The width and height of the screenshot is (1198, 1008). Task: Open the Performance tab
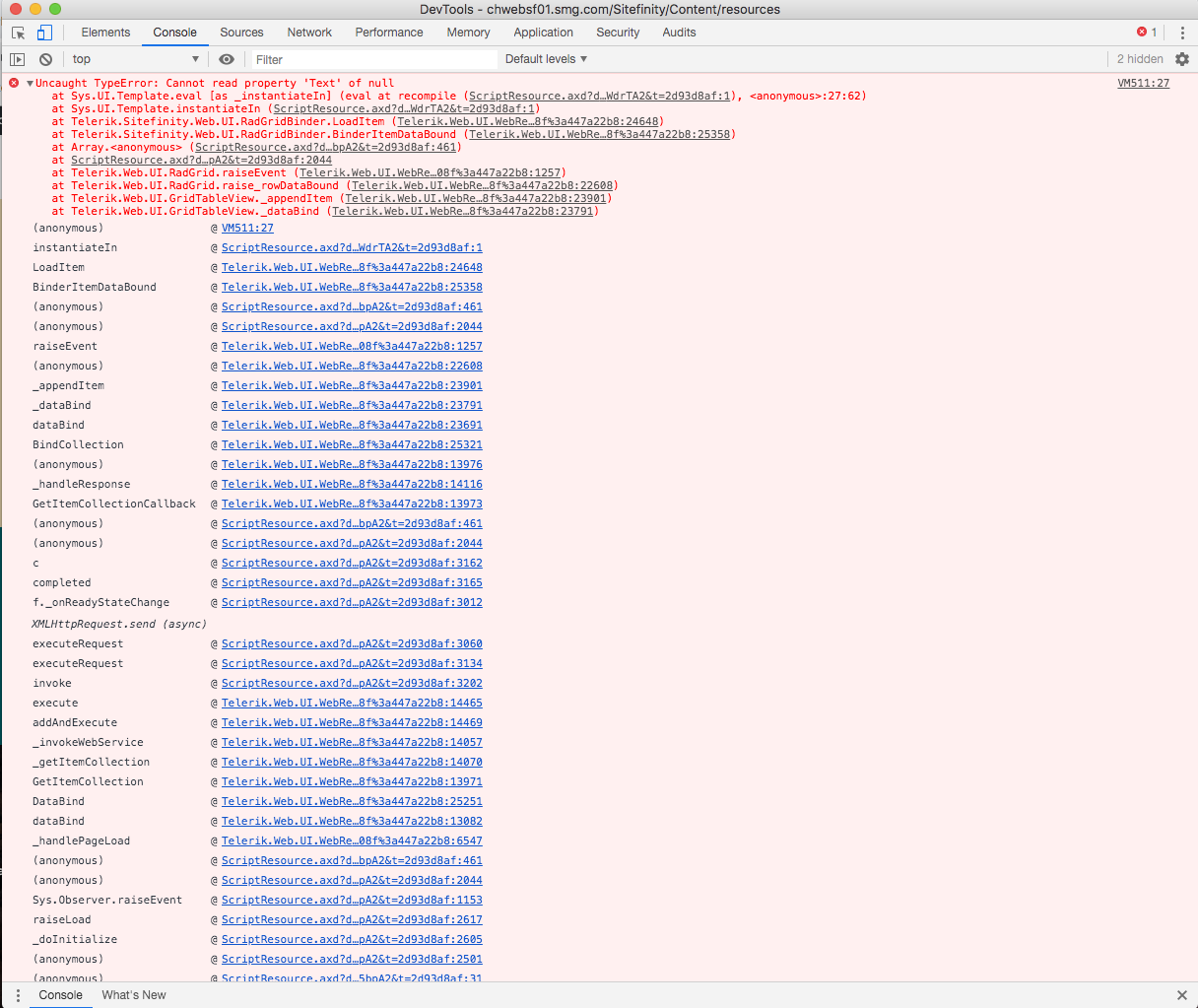click(x=389, y=33)
